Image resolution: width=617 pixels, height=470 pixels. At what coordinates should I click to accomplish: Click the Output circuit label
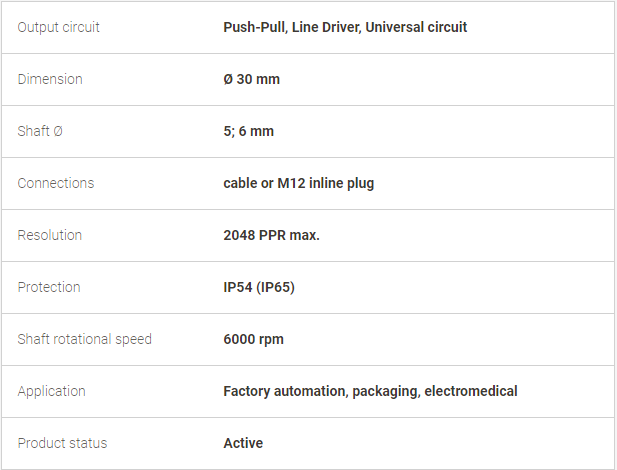coord(58,27)
